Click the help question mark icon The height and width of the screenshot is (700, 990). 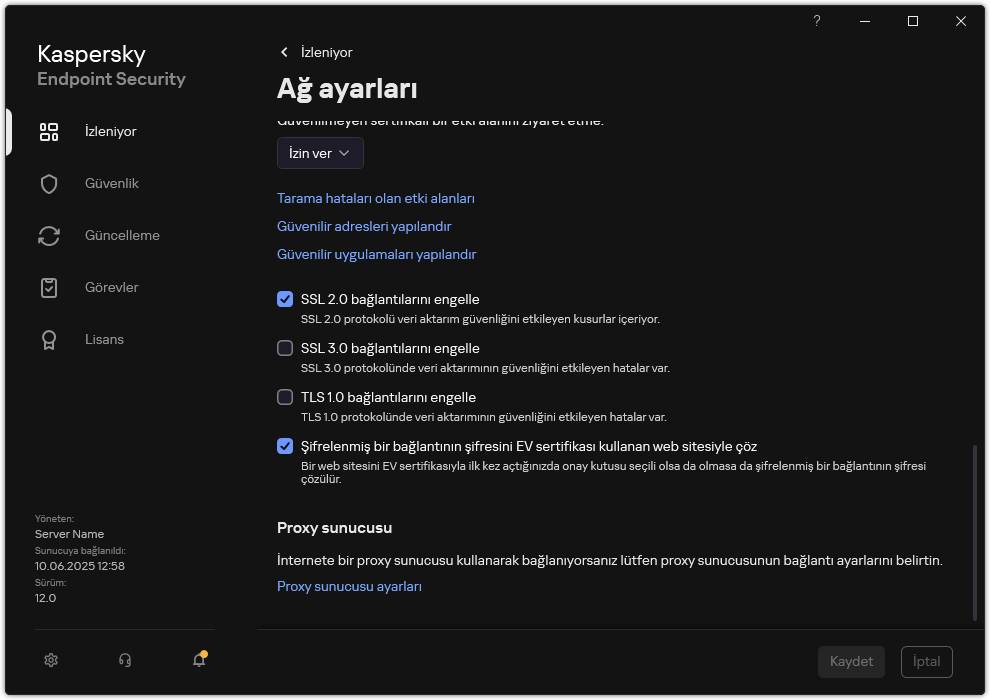pyautogui.click(x=816, y=20)
